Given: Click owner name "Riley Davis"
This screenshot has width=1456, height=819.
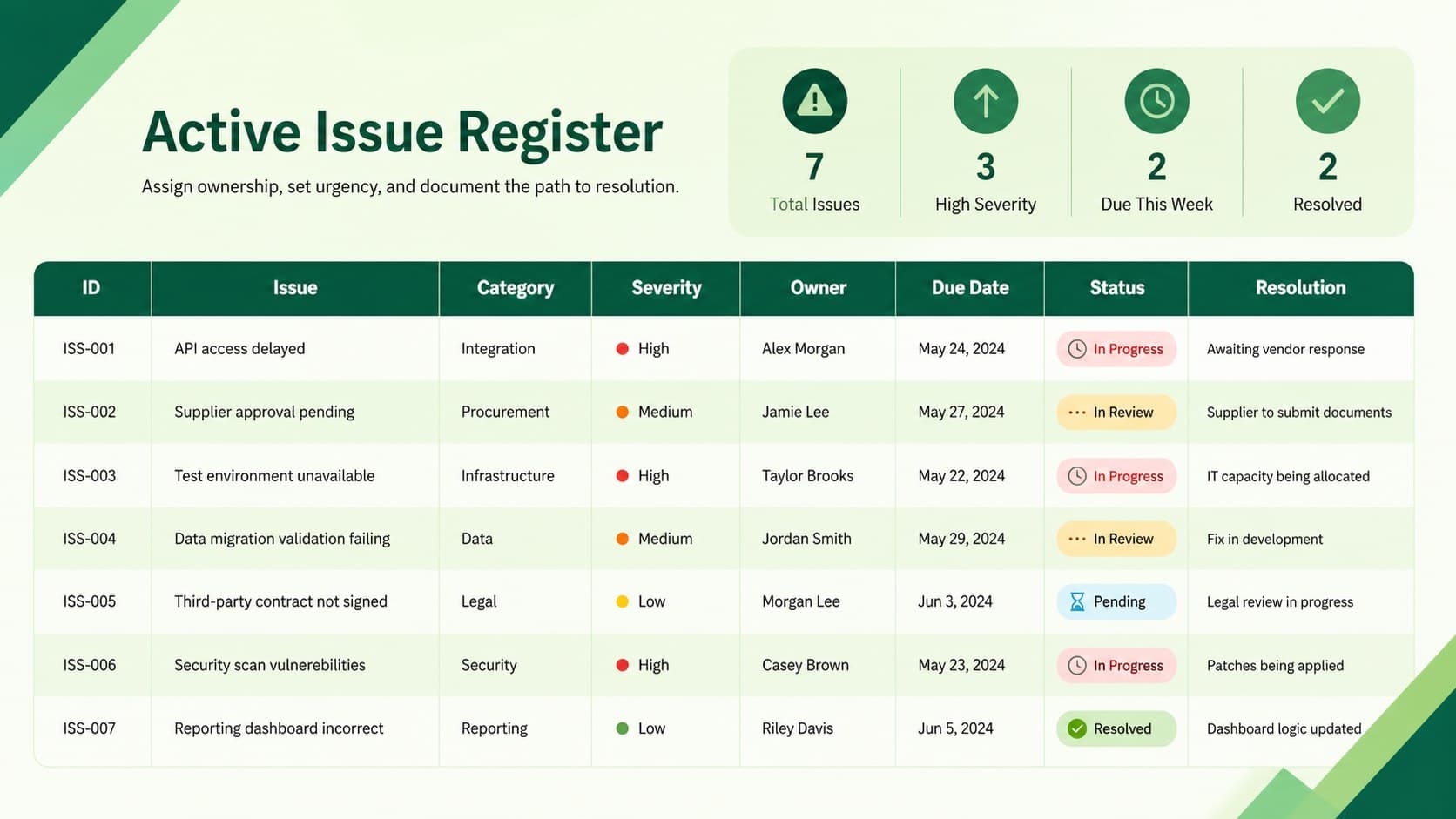Looking at the screenshot, I should [798, 728].
